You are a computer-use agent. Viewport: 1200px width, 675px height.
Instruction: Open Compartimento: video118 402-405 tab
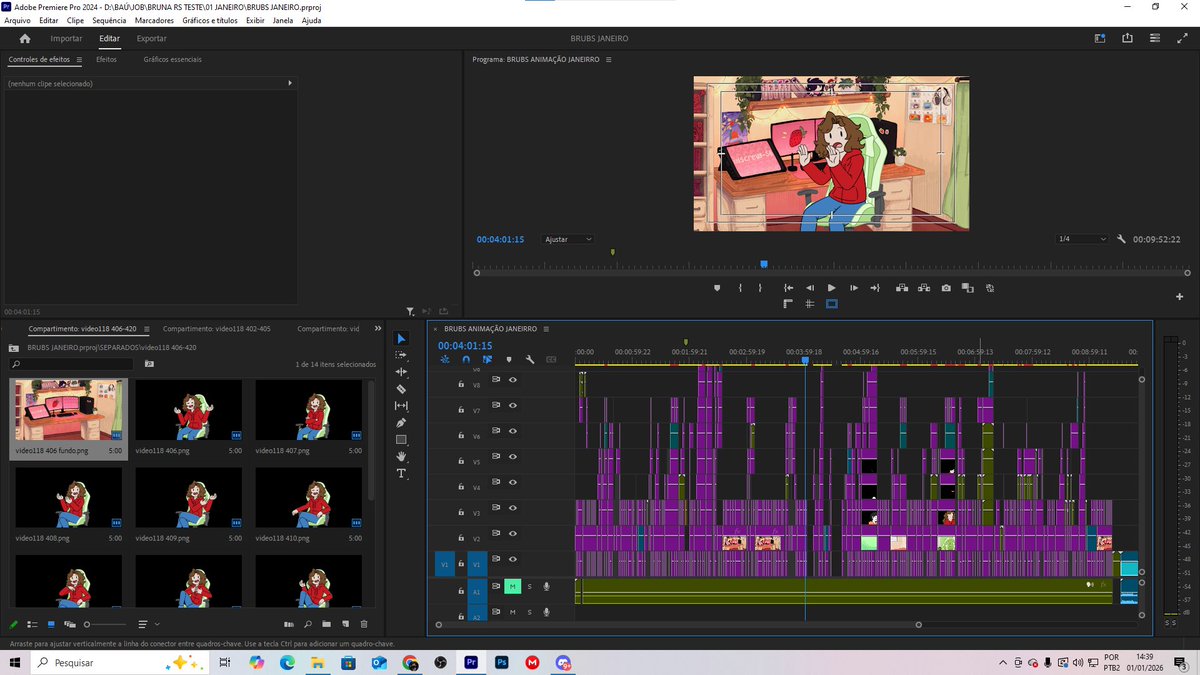click(x=217, y=328)
